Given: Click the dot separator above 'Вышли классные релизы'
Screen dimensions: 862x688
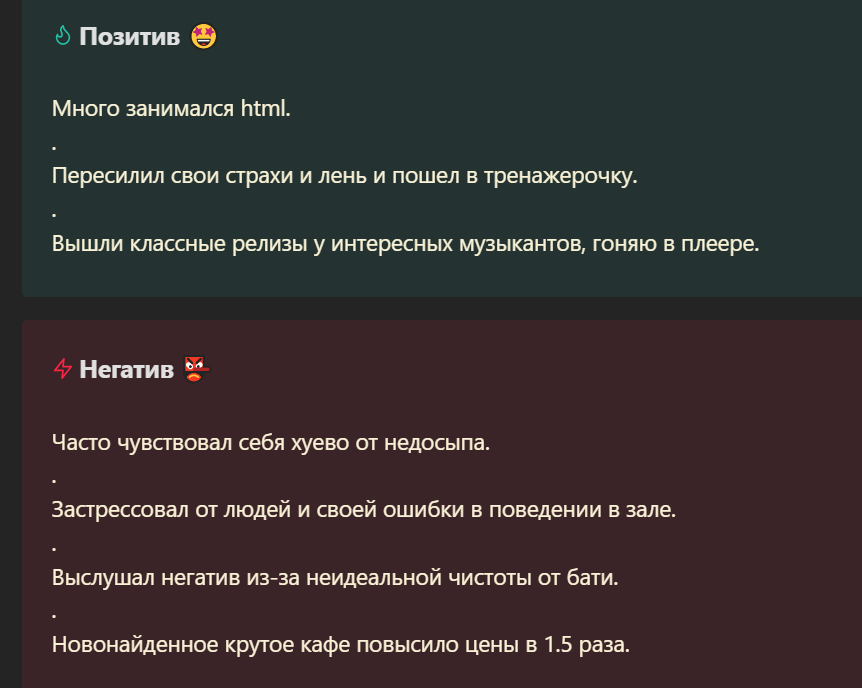Looking at the screenshot, I should coord(54,214).
